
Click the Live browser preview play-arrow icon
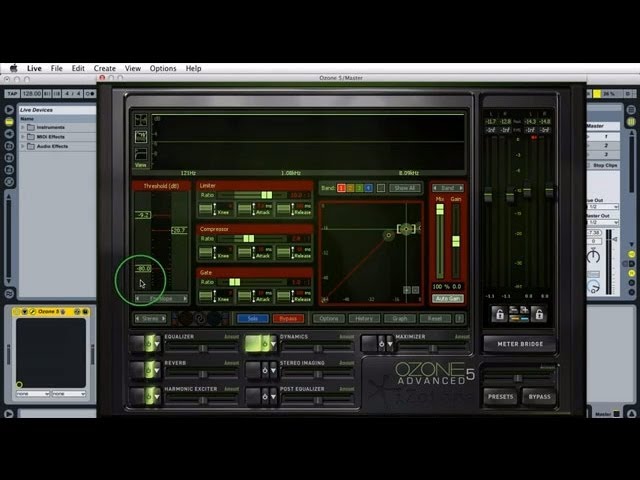9,110
